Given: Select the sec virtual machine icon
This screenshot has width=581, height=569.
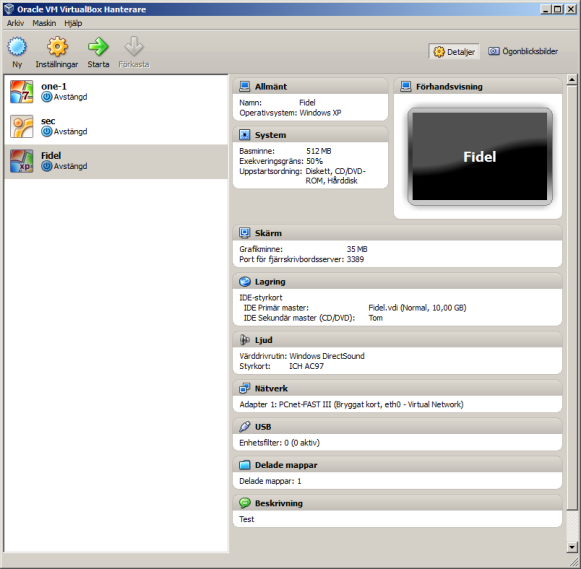Looking at the screenshot, I should [x=21, y=126].
